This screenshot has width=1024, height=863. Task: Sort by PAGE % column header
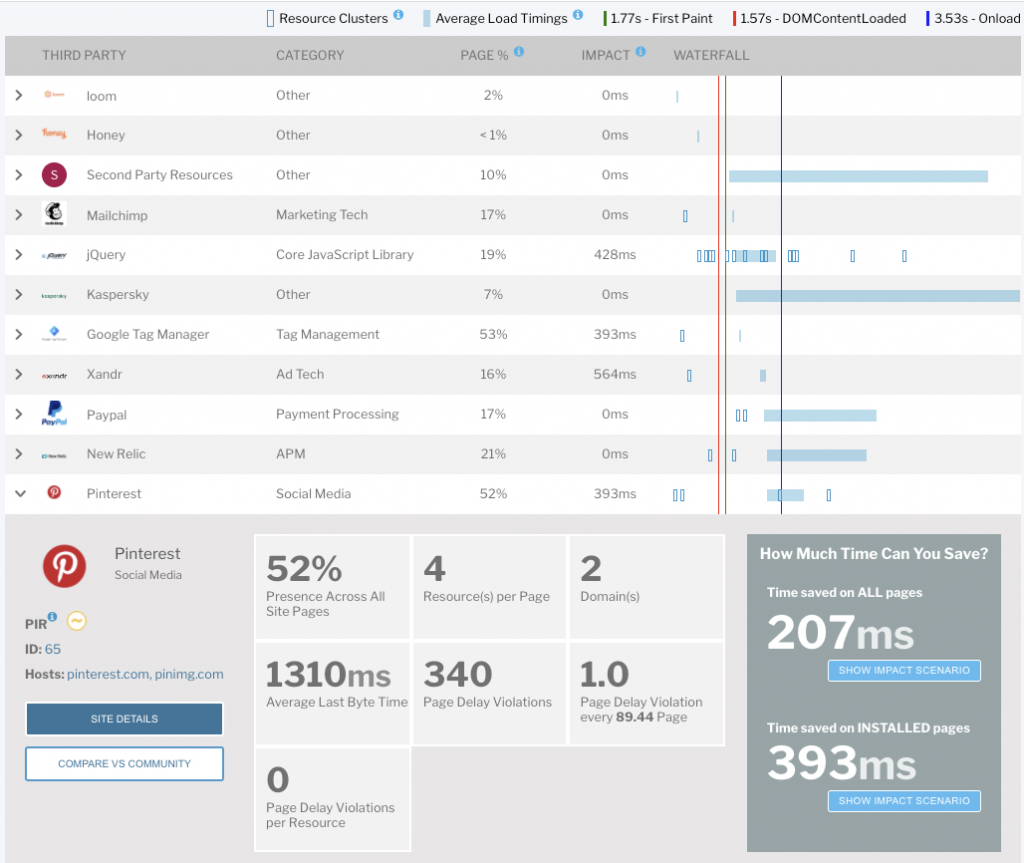[x=484, y=56]
